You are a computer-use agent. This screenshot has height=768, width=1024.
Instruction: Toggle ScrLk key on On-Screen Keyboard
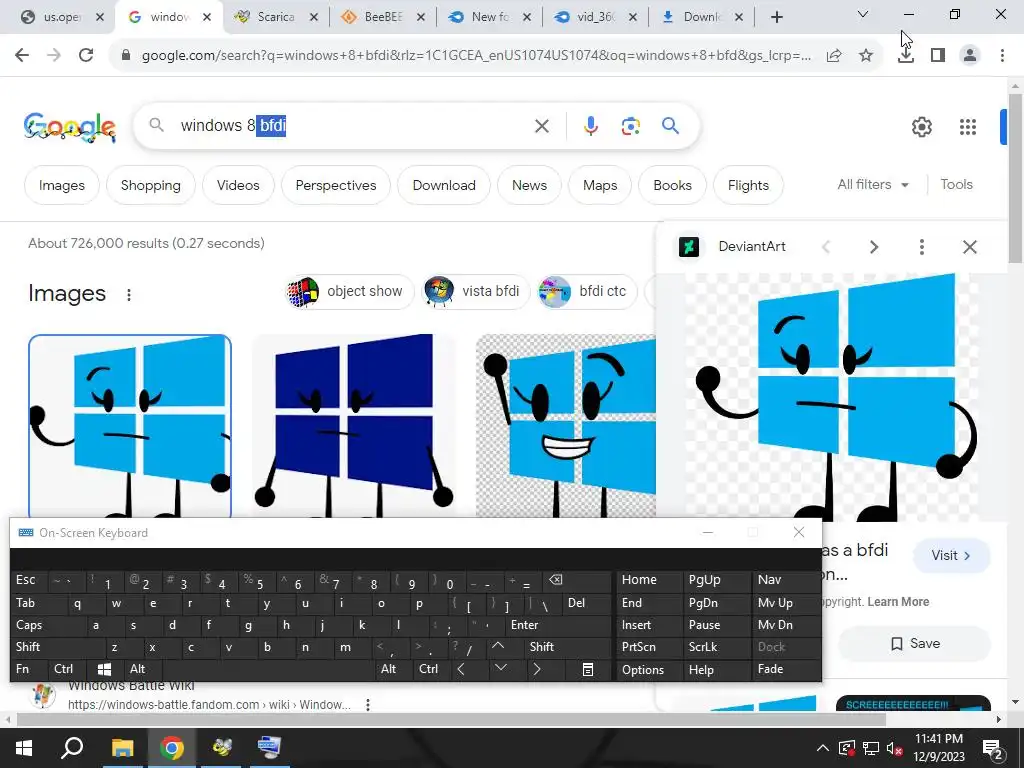click(x=716, y=647)
